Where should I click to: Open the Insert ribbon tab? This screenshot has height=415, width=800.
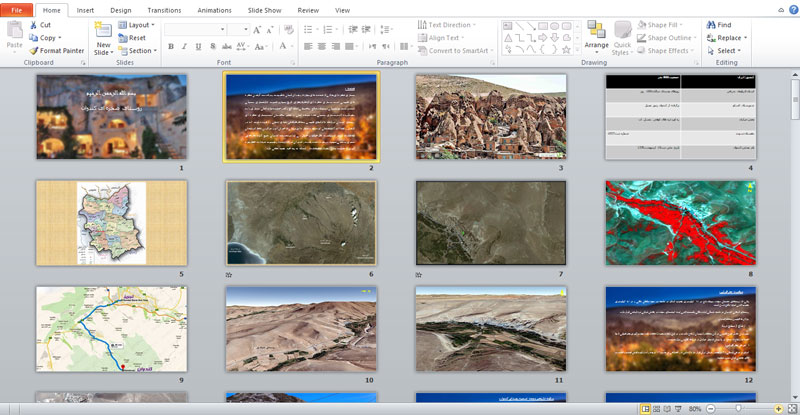pyautogui.click(x=86, y=10)
